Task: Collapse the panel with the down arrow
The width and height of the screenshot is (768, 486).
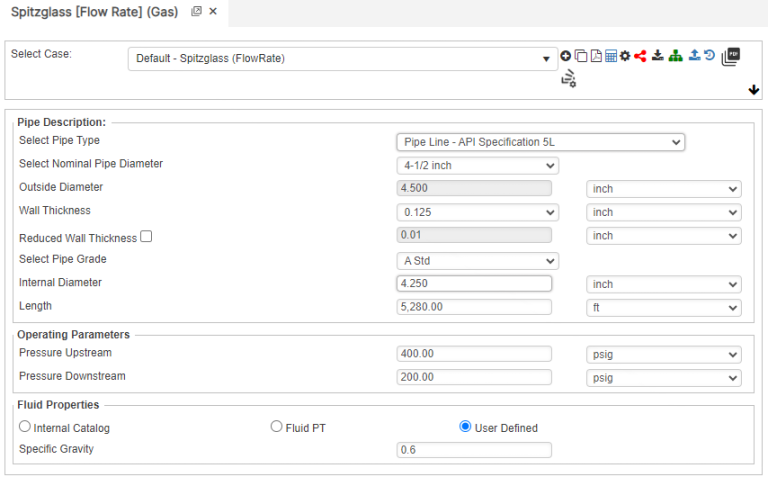Action: pos(754,90)
